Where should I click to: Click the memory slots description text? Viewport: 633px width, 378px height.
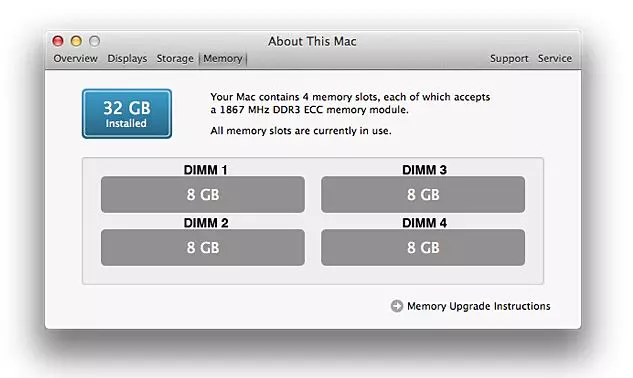(350, 103)
